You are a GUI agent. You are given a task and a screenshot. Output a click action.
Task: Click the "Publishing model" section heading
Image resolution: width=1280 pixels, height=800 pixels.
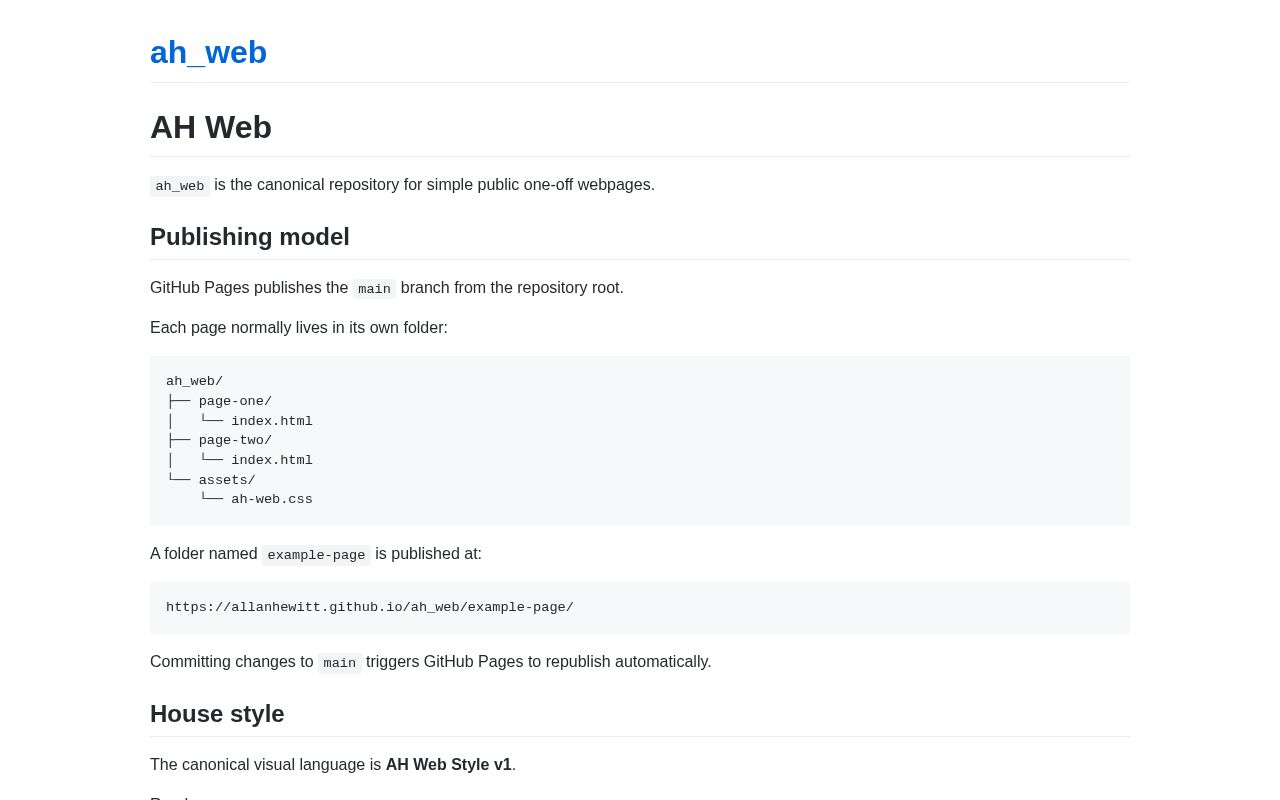(x=250, y=237)
